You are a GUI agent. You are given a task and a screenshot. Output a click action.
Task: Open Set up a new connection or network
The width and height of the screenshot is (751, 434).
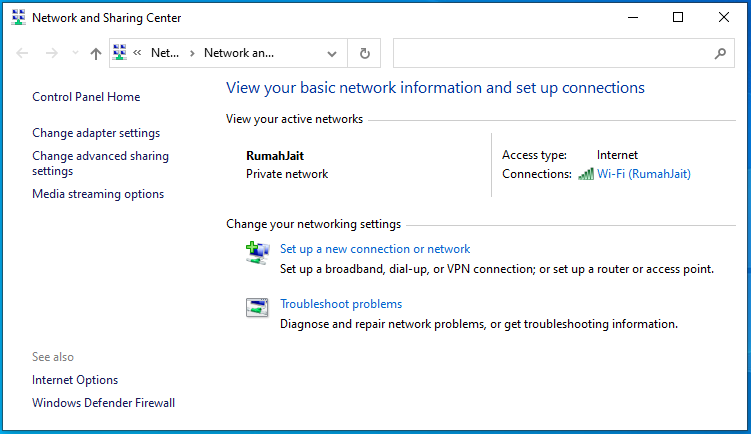click(x=375, y=249)
